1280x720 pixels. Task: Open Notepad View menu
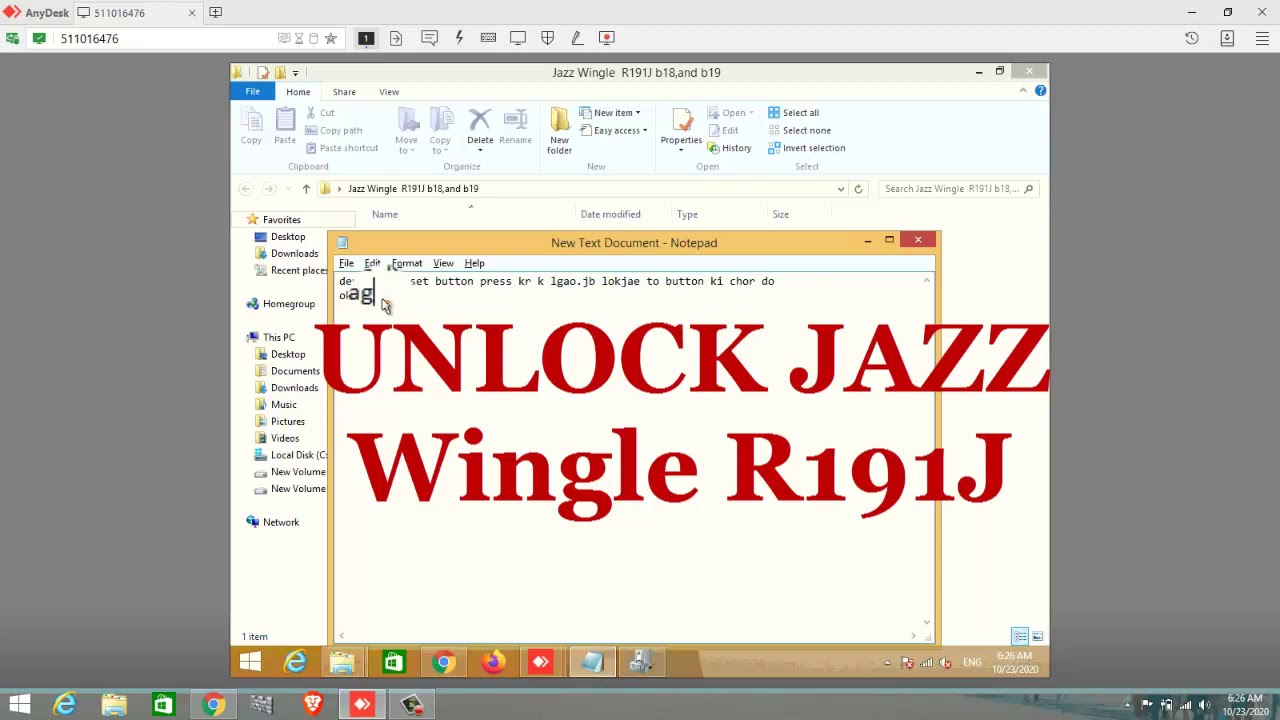tap(443, 263)
